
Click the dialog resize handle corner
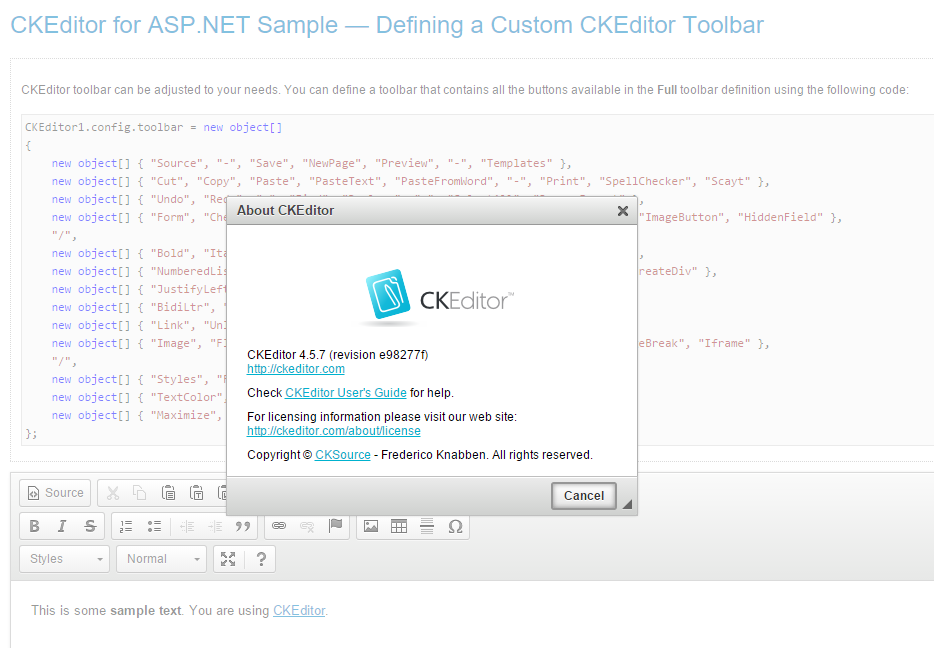tap(627, 504)
